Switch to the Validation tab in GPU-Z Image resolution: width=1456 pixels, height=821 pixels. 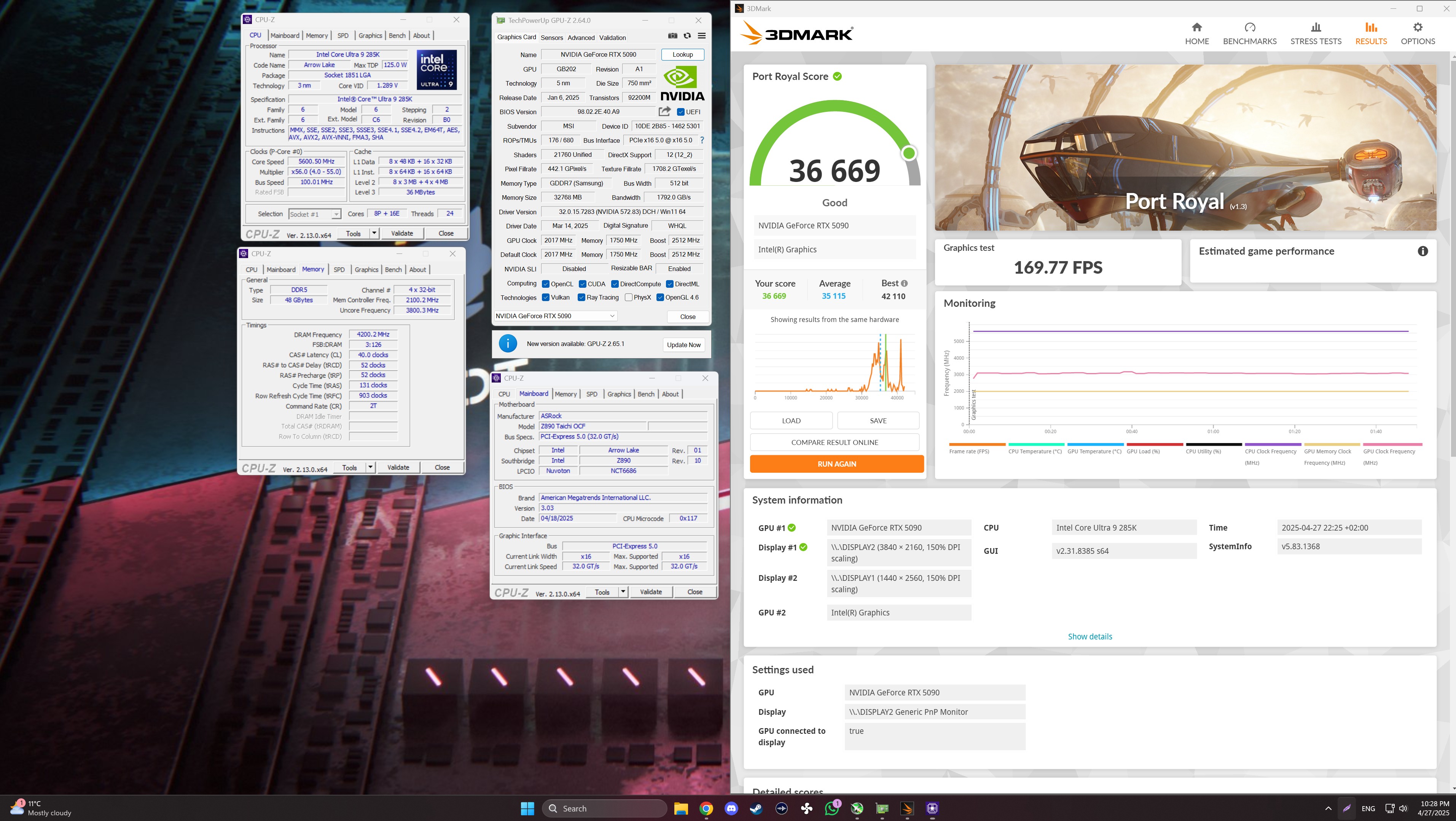613,38
